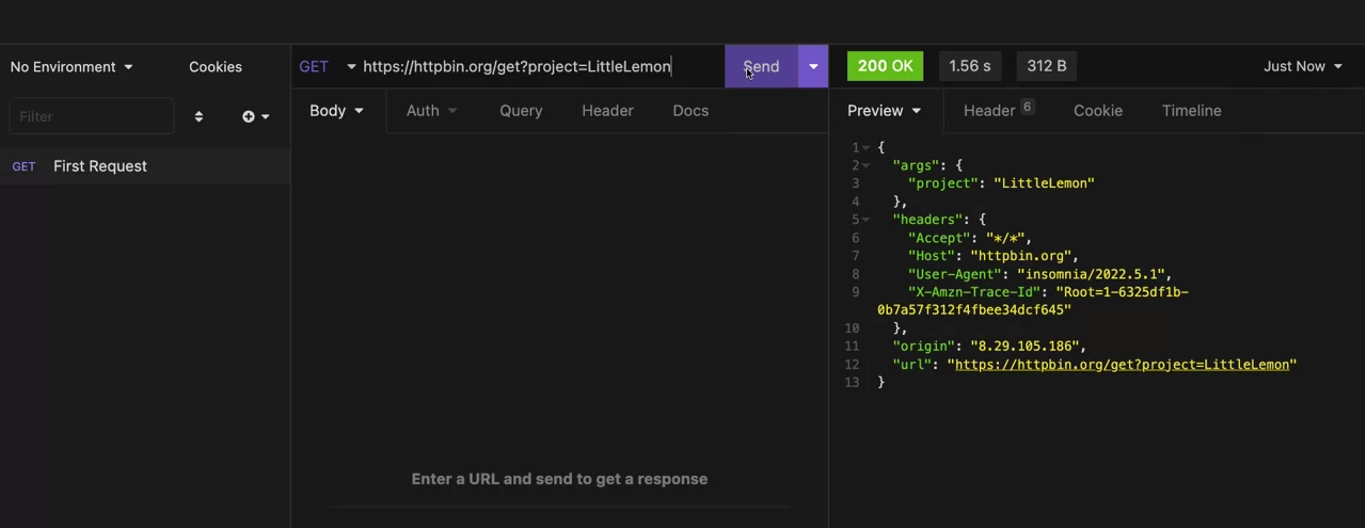1365x528 pixels.
Task: Open the Auth tab dropdown
Action: click(431, 111)
